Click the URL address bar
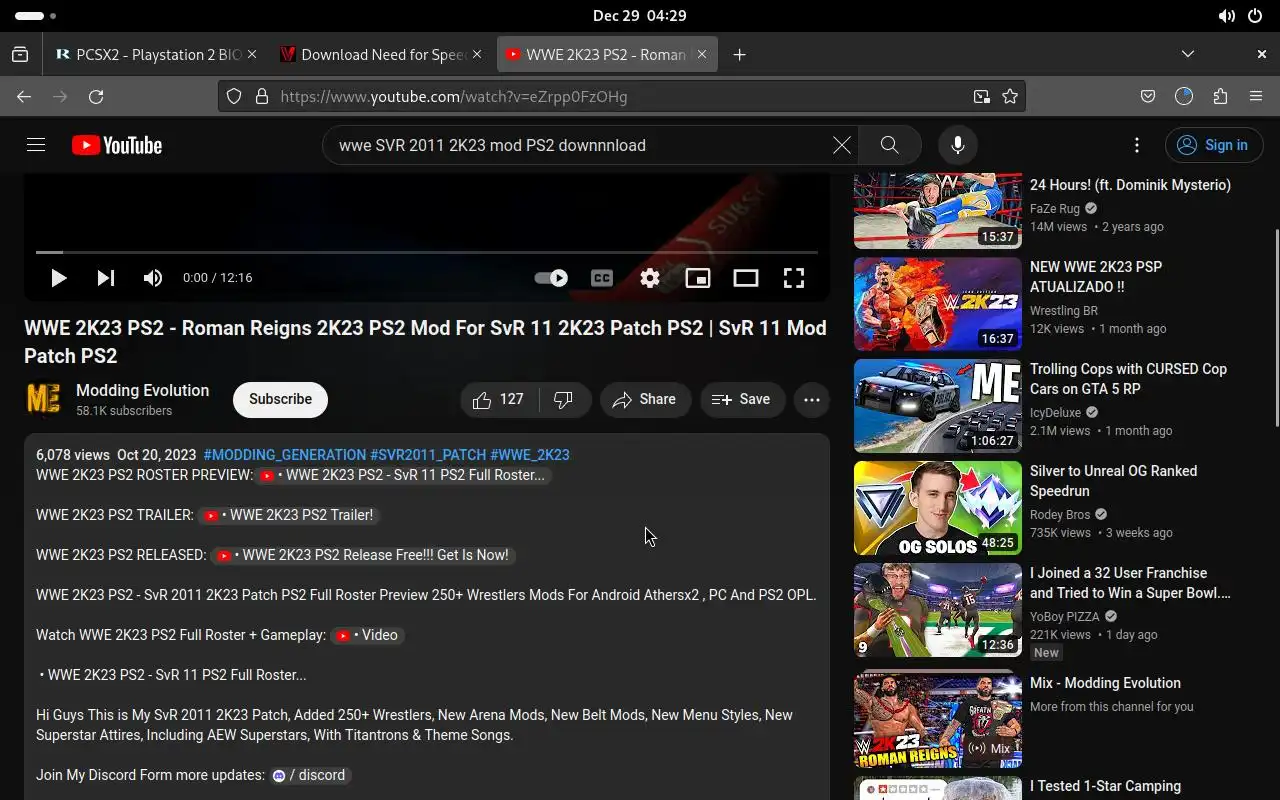The width and height of the screenshot is (1280, 800). tap(620, 97)
